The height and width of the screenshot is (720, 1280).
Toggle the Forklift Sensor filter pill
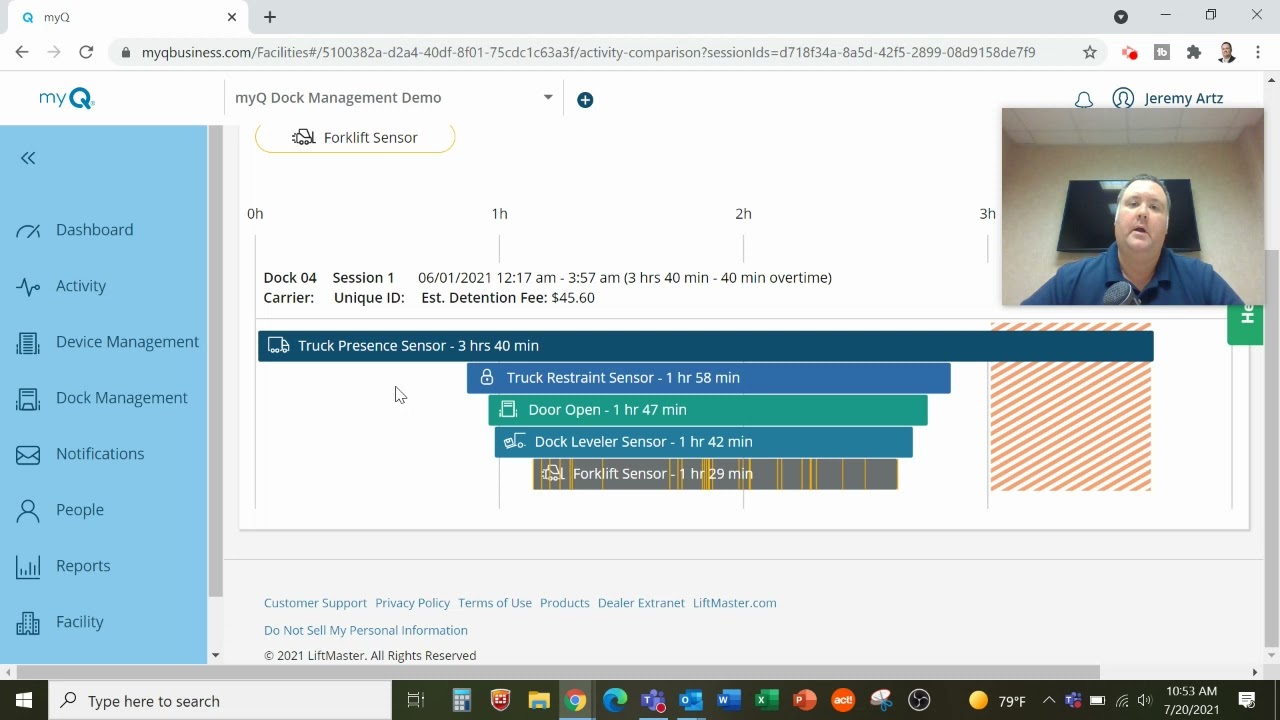(x=355, y=137)
